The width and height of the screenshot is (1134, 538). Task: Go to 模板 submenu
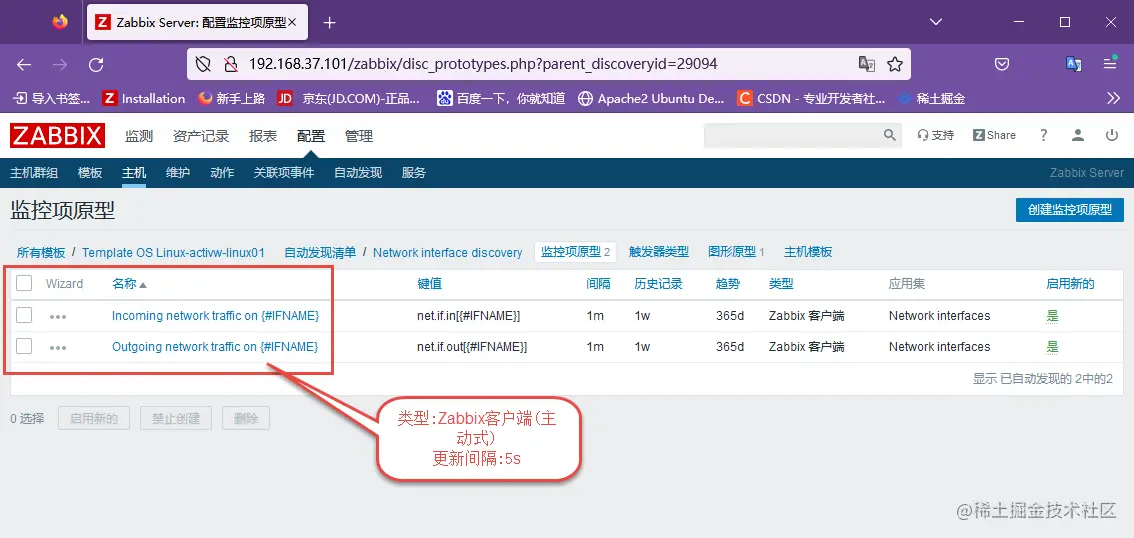(x=90, y=173)
